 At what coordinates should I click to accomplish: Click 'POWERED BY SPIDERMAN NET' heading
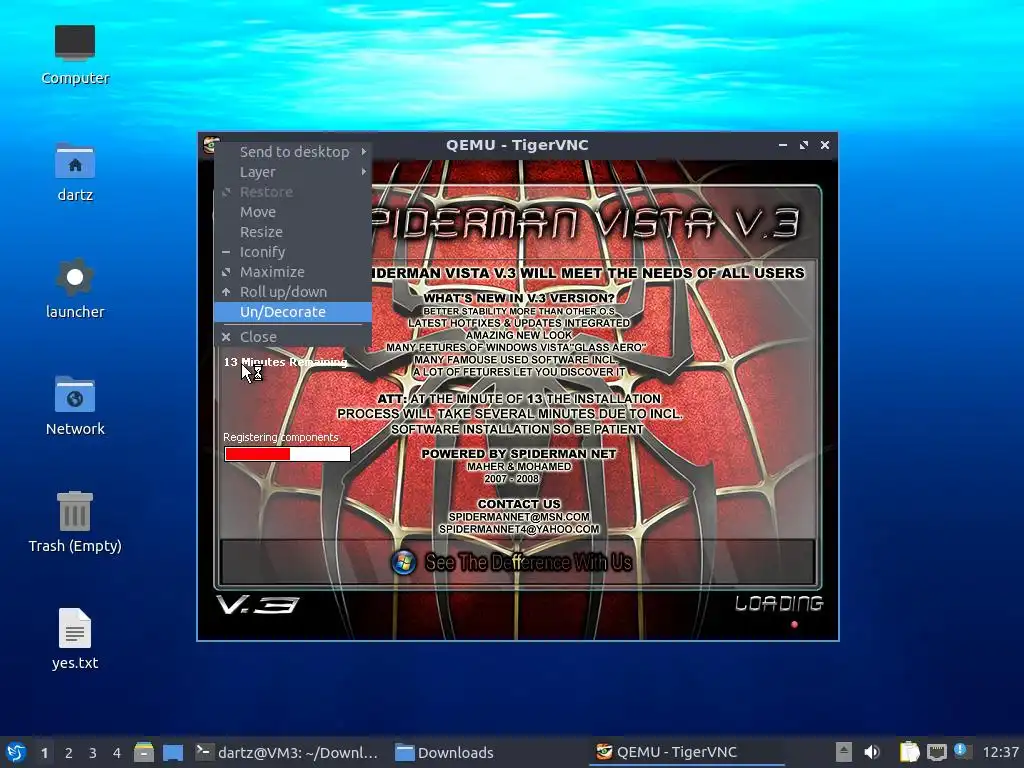519,454
